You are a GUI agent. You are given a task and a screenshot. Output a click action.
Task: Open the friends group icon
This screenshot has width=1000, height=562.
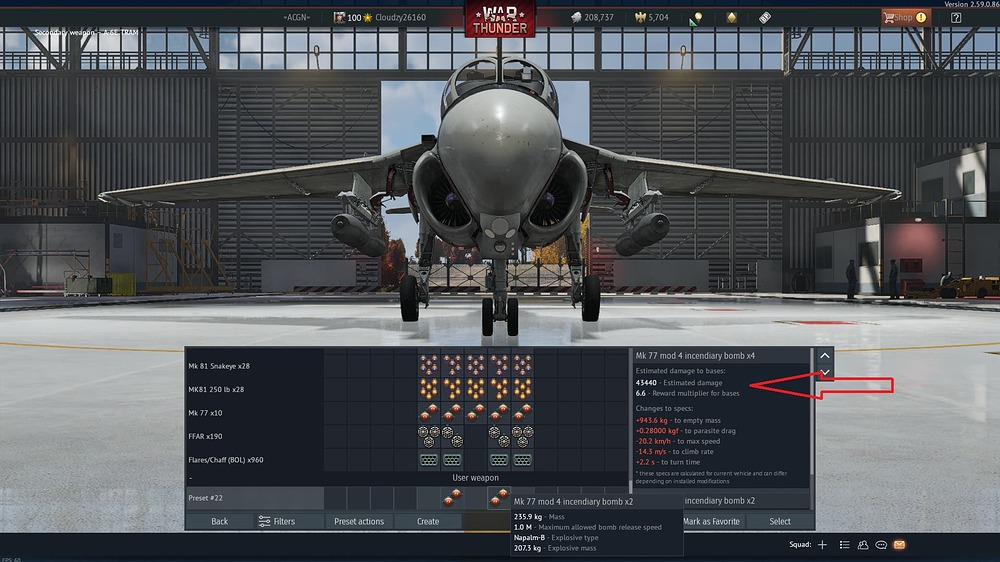(863, 545)
